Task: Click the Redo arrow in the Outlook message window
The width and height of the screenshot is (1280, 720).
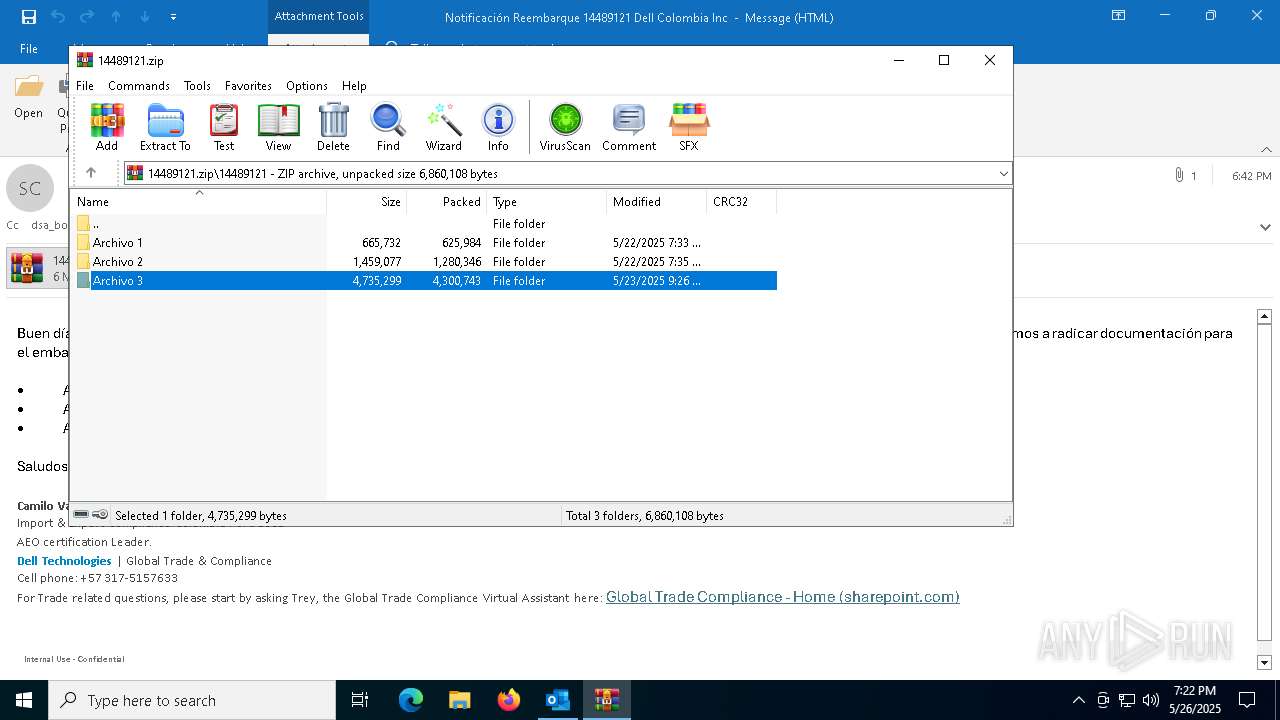Action: [x=87, y=17]
